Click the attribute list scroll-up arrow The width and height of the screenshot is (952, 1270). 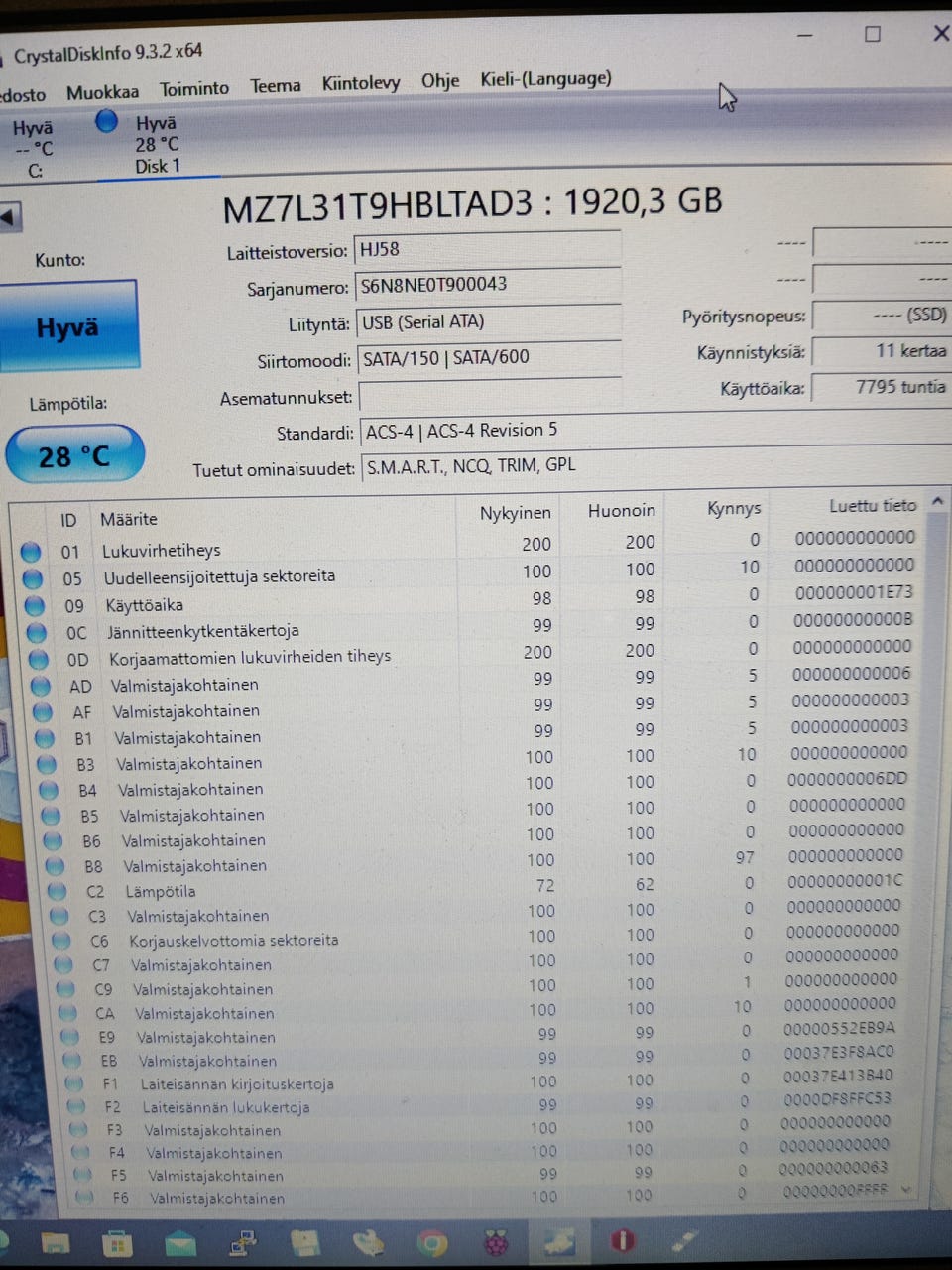pyautogui.click(x=937, y=502)
